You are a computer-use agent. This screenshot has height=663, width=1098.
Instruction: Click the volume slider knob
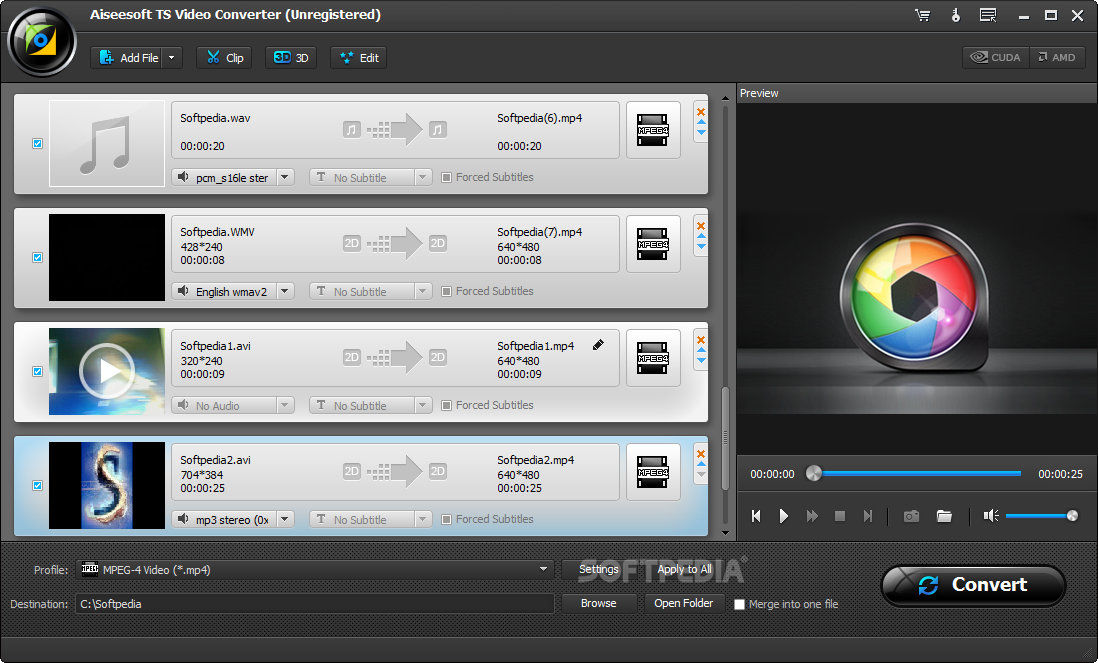point(1072,516)
